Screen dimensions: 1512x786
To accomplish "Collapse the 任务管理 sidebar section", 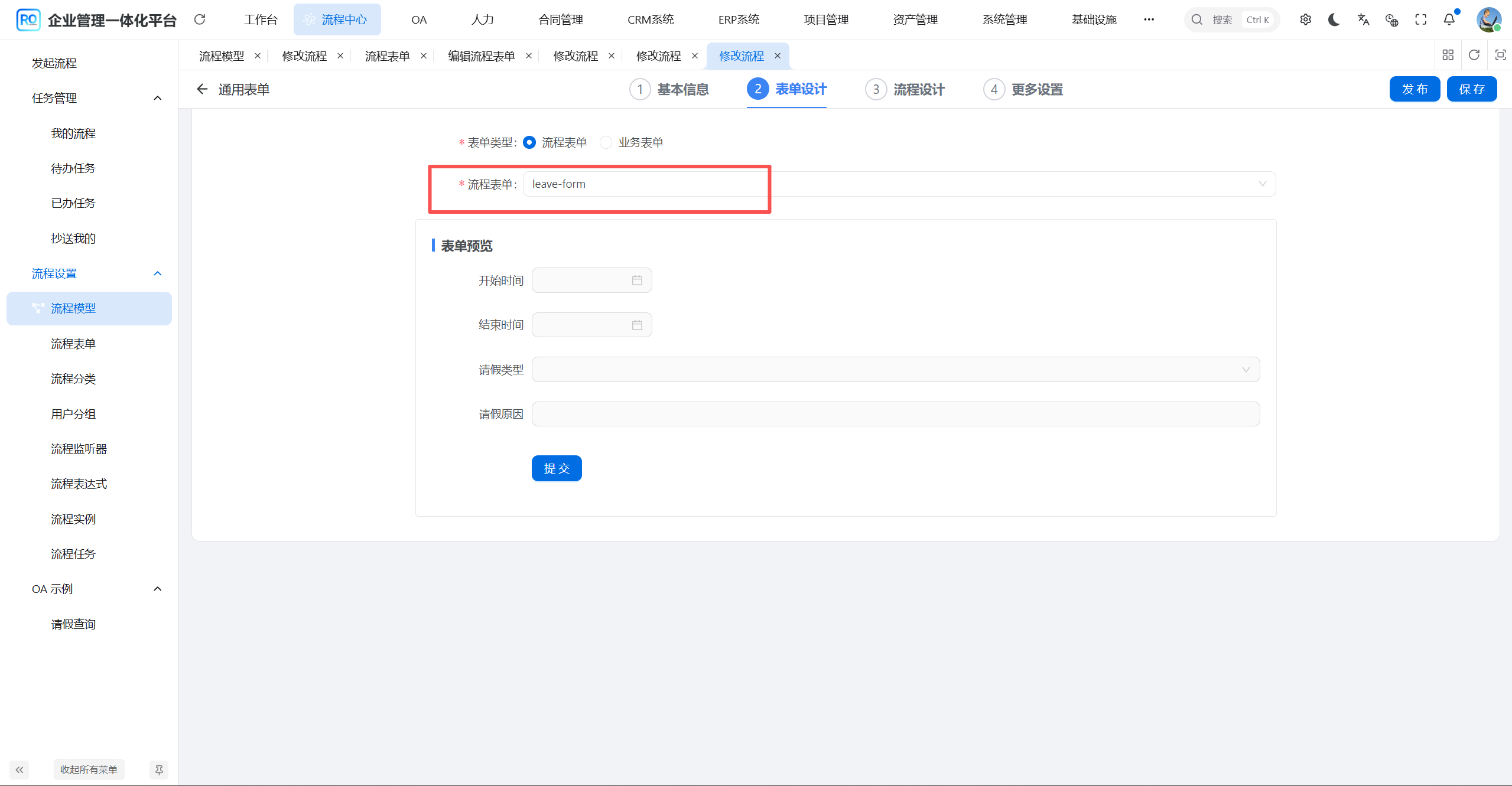I will (x=157, y=97).
